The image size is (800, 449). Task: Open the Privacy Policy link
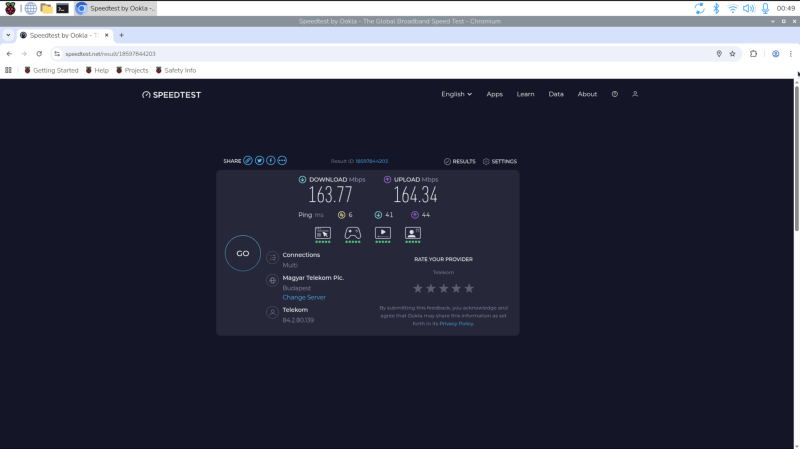click(456, 323)
